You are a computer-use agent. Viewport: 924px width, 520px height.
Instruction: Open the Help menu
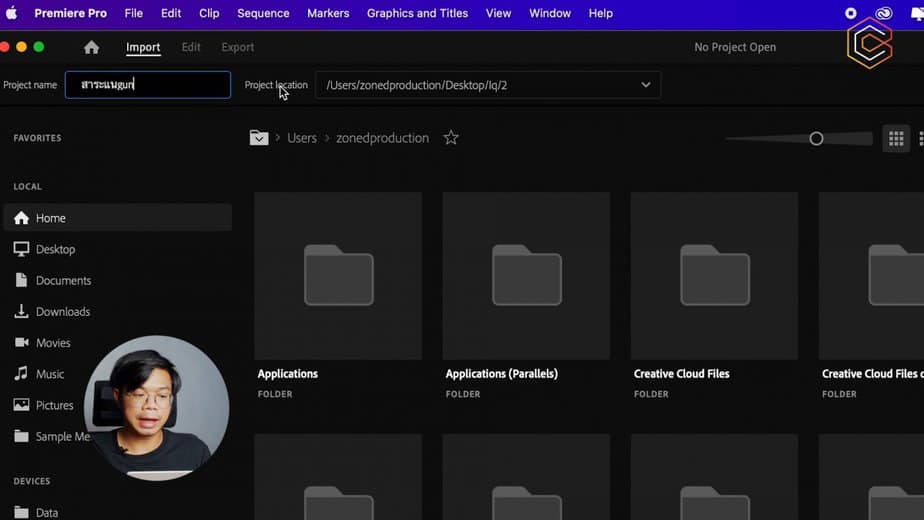[600, 13]
